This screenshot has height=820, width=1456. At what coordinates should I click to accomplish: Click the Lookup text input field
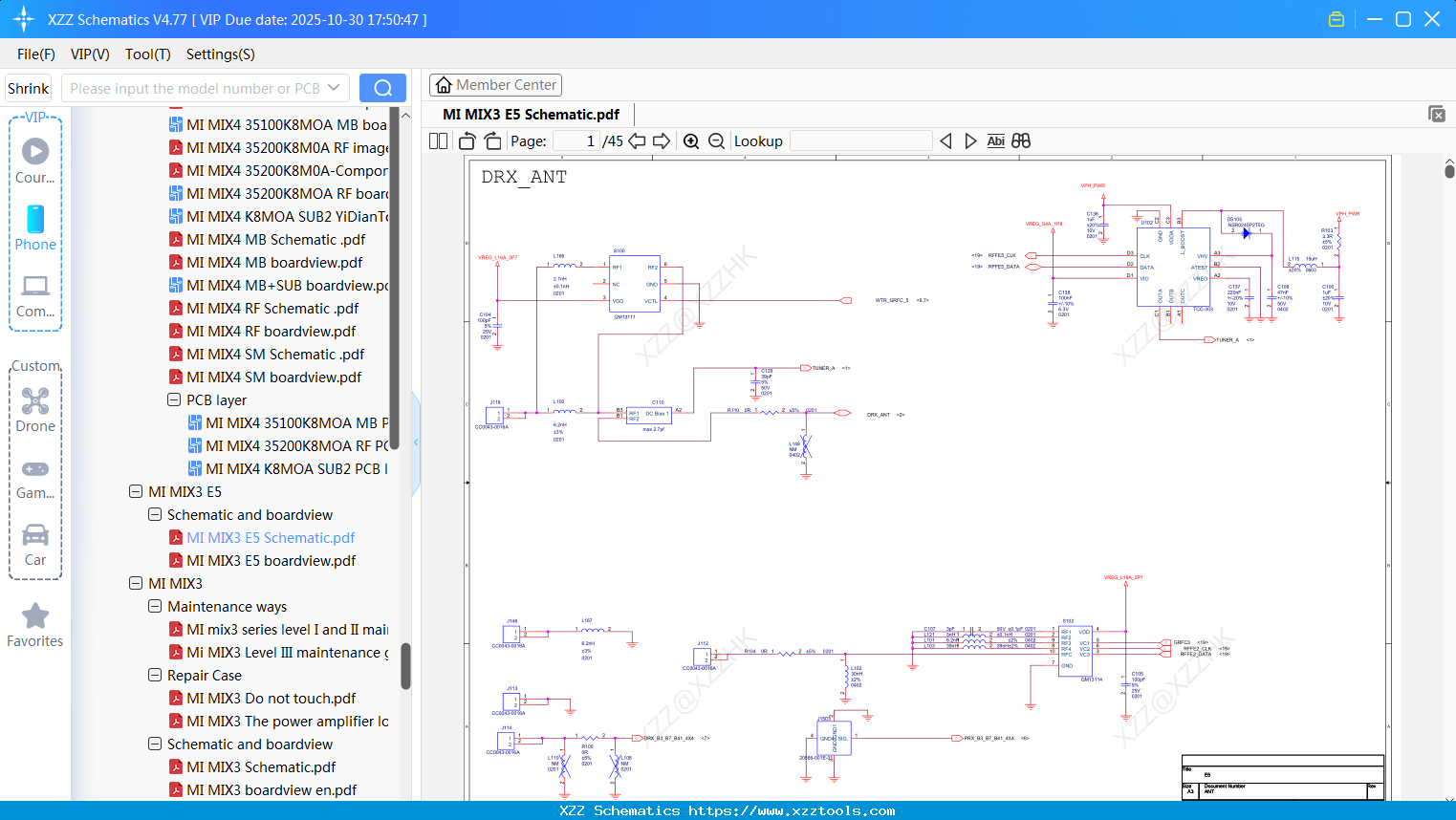[860, 141]
